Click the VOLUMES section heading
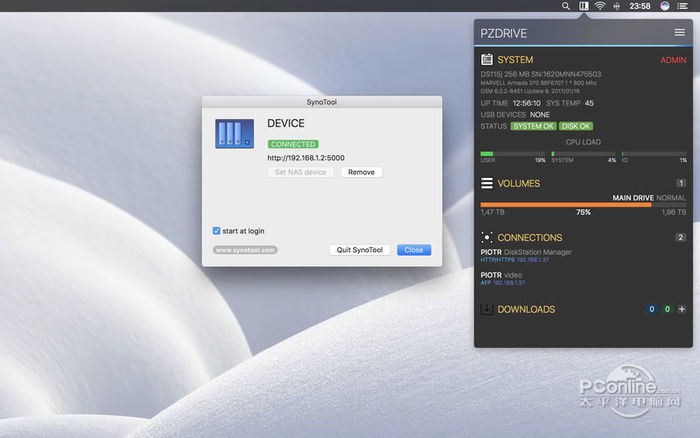Screen dimensions: 700x438 click(519, 184)
